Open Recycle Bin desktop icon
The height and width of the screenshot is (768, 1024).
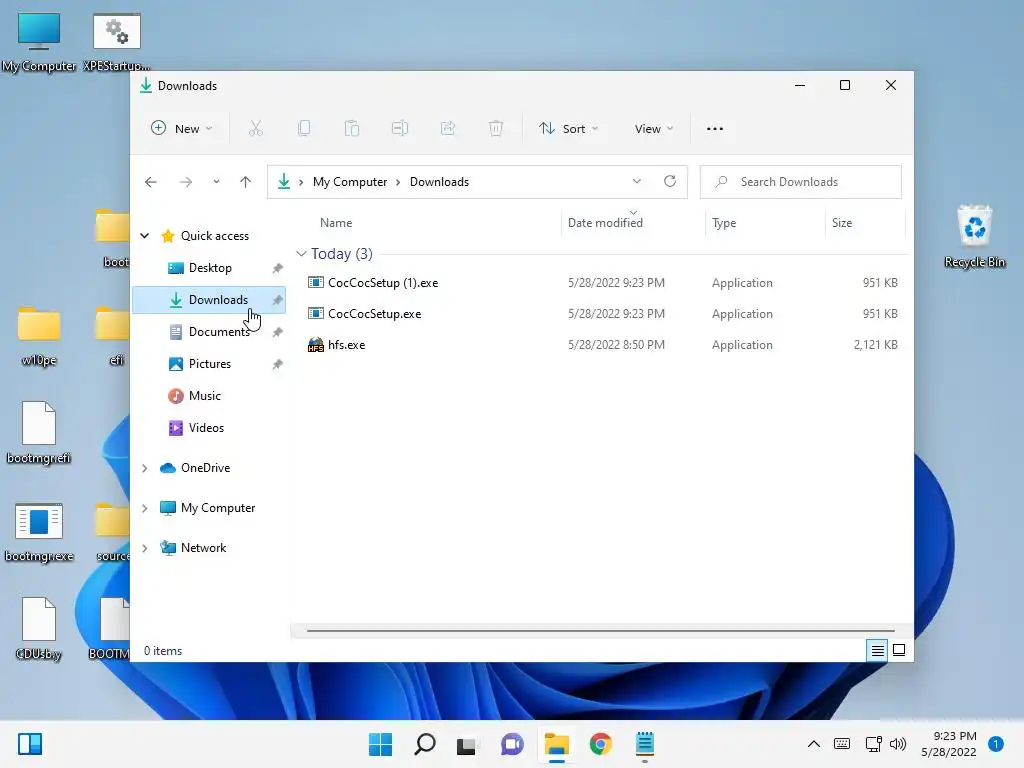(974, 236)
